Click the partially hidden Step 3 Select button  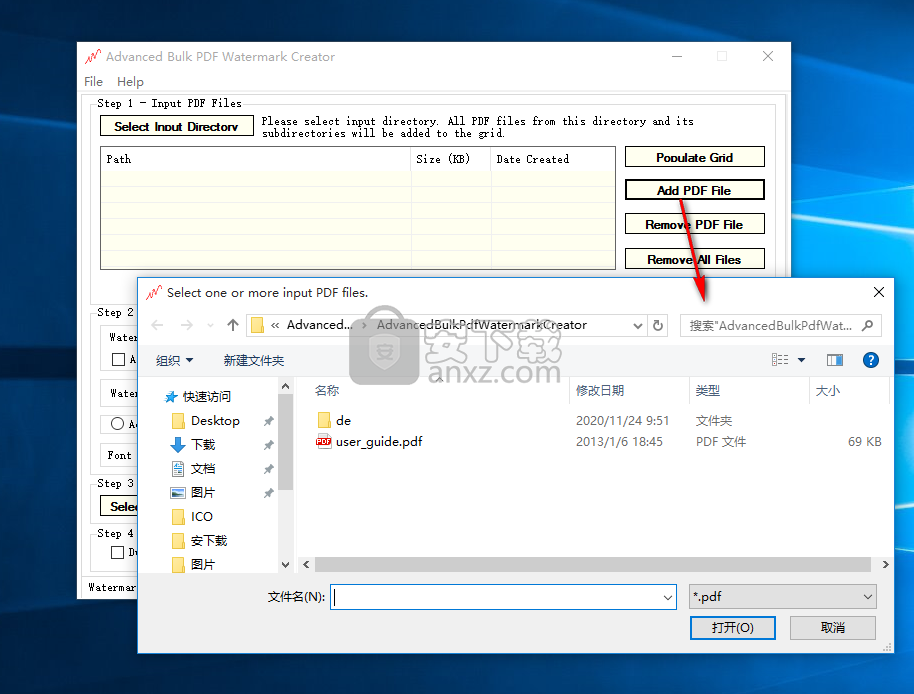click(x=120, y=506)
